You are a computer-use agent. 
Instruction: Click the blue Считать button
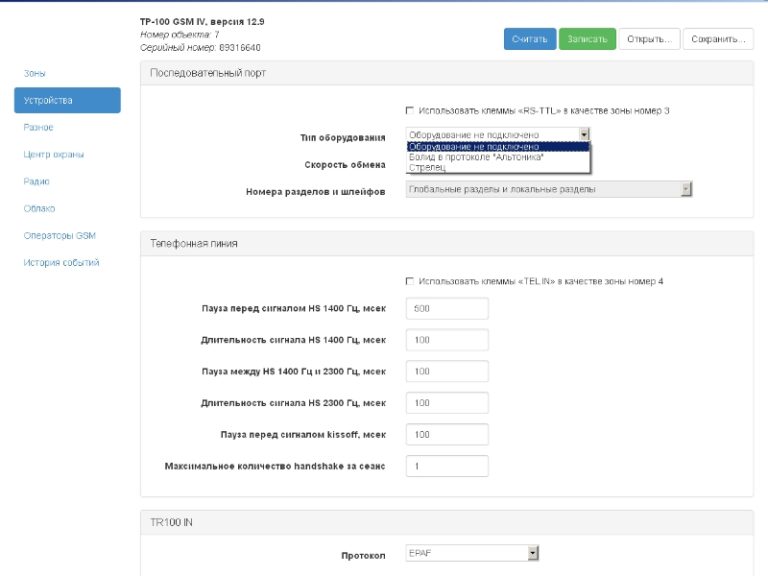(x=529, y=39)
